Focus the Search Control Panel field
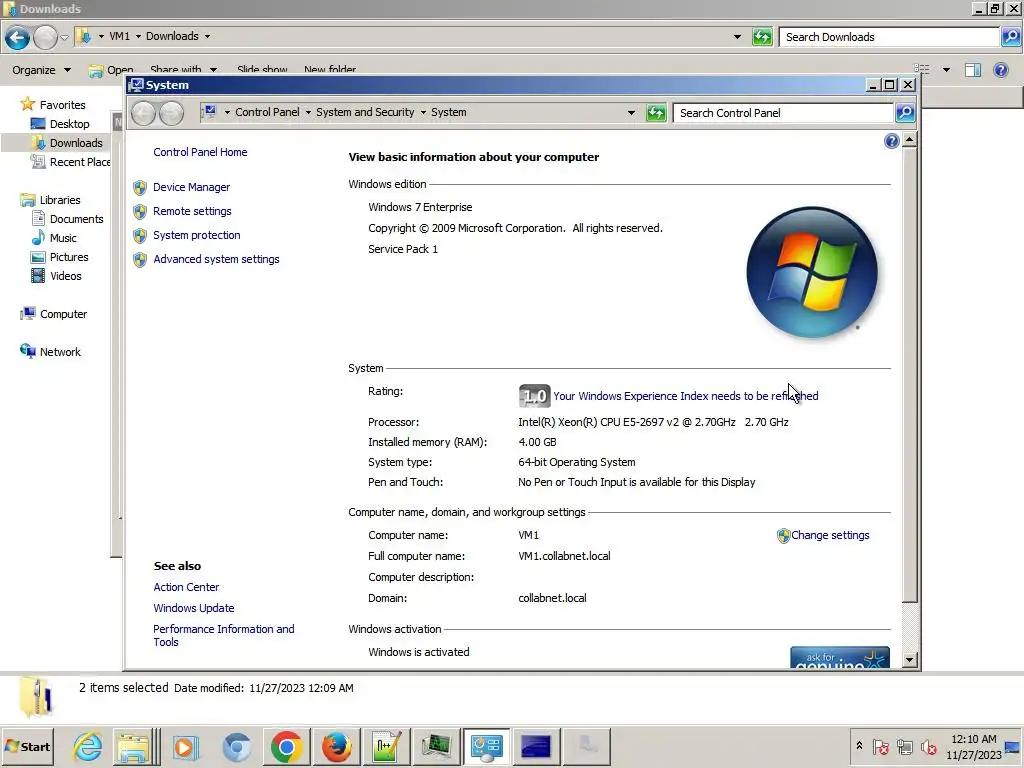This screenshot has width=1024, height=768. pos(783,113)
